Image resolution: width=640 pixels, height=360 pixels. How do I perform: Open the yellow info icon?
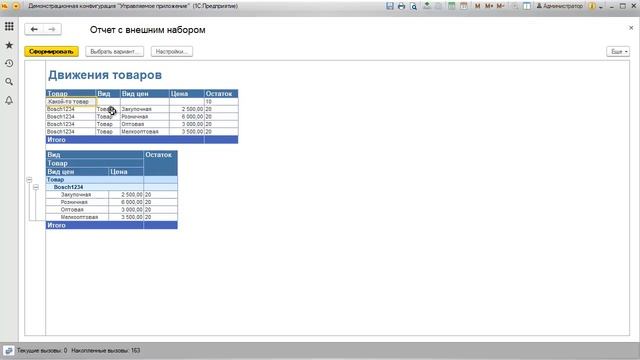click(592, 6)
